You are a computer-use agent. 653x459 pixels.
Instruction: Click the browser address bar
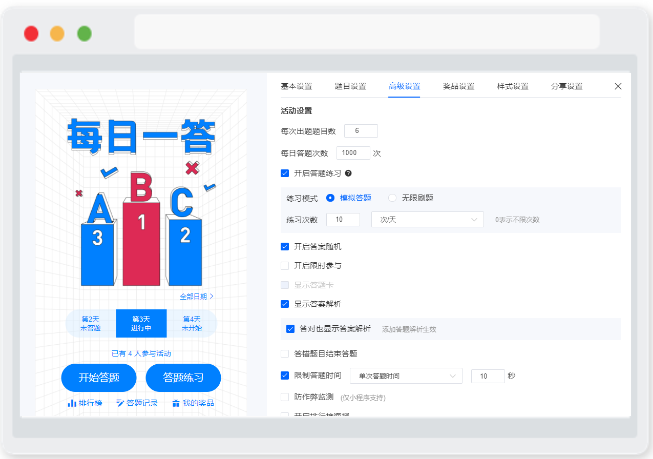point(367,32)
